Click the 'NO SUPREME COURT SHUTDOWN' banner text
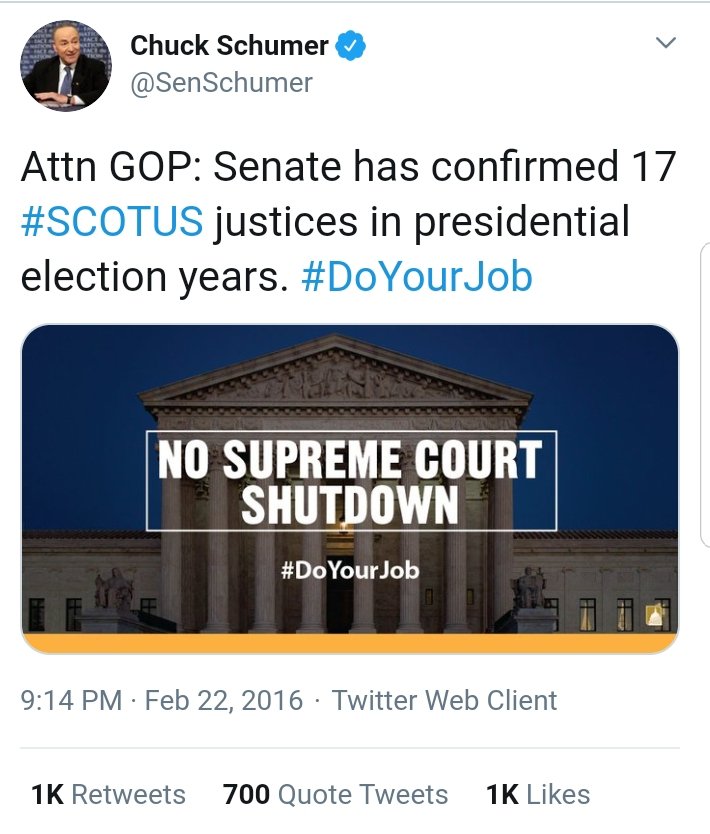Screen dimensions: 710x834 pyautogui.click(x=350, y=480)
